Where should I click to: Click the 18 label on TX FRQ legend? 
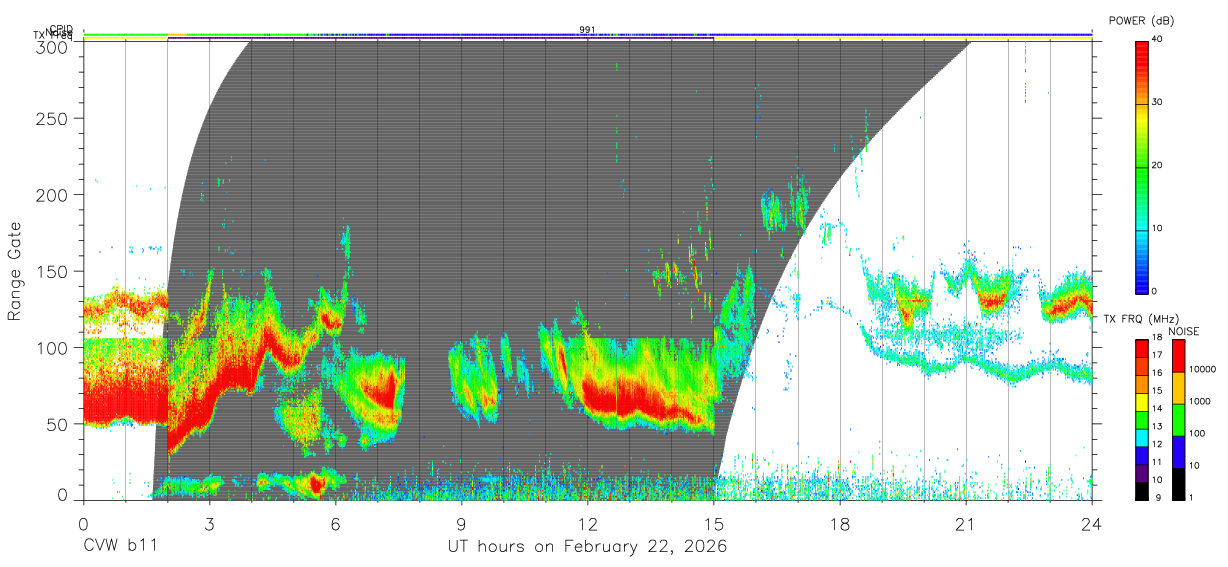coord(1157,337)
